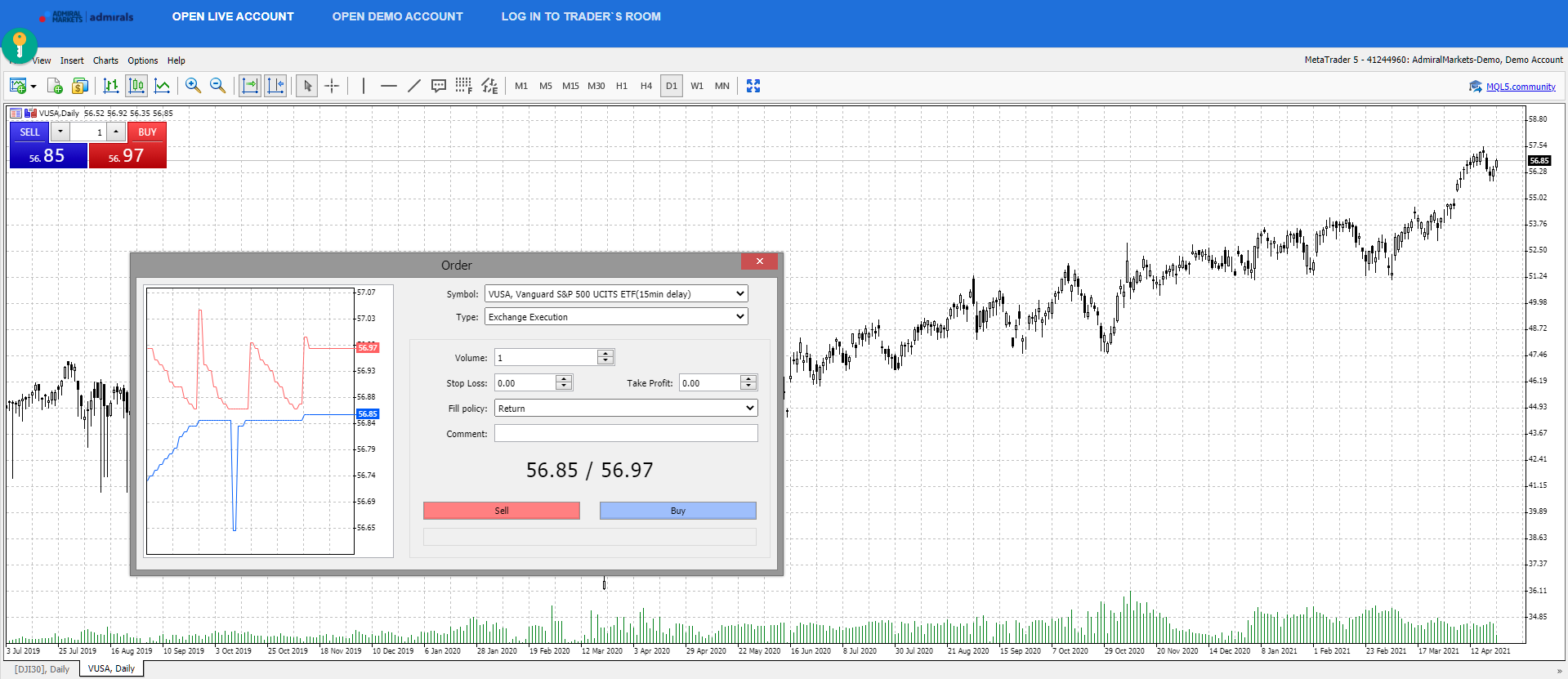
Task: Click the new chart icon in toolbar
Action: 17,86
